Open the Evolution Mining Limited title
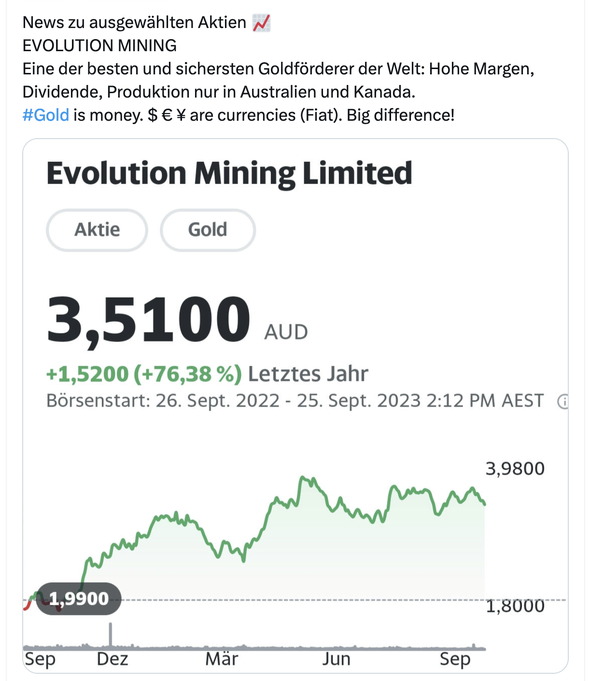 coord(229,173)
